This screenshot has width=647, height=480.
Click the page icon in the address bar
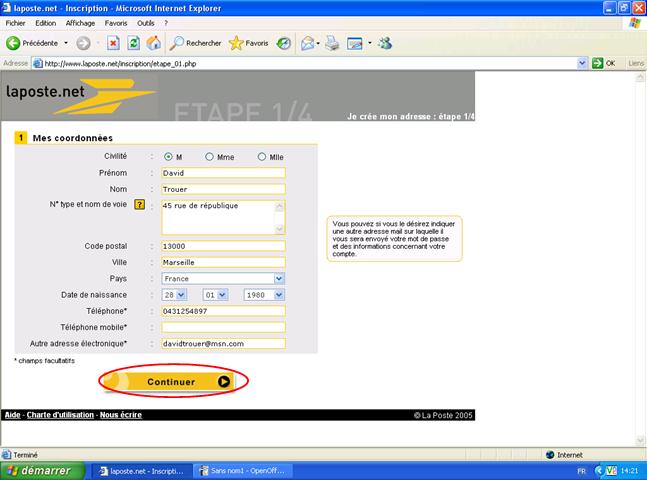pyautogui.click(x=38, y=63)
